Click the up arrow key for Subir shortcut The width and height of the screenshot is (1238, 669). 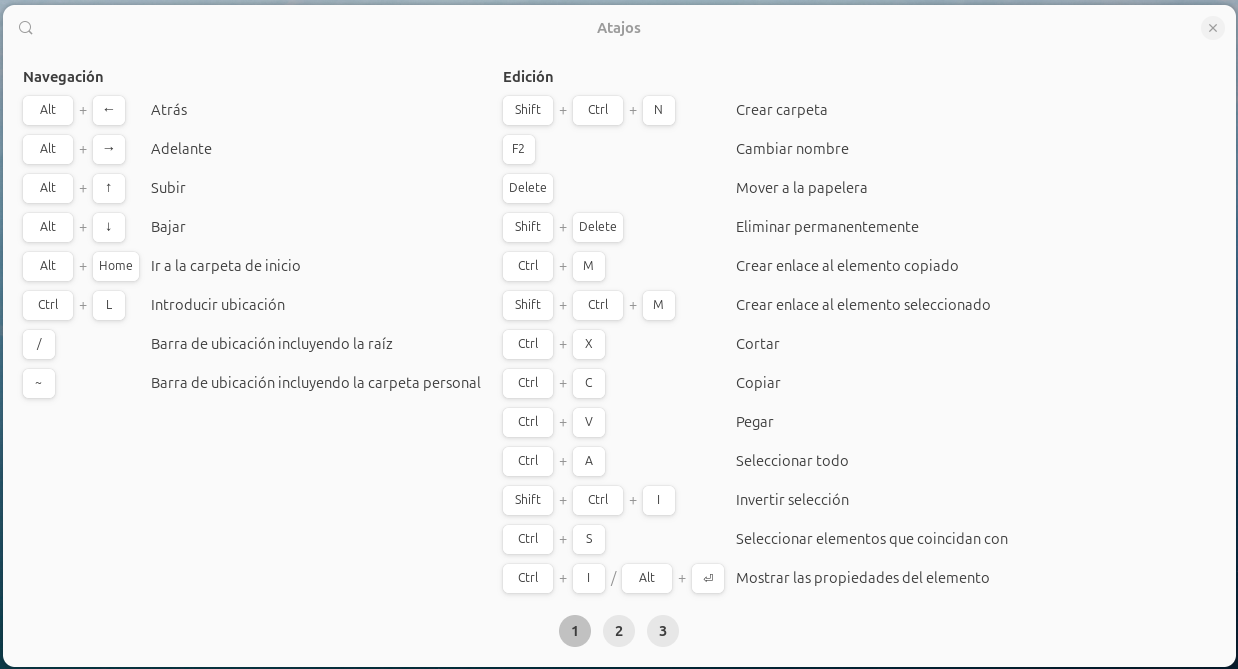pos(109,188)
